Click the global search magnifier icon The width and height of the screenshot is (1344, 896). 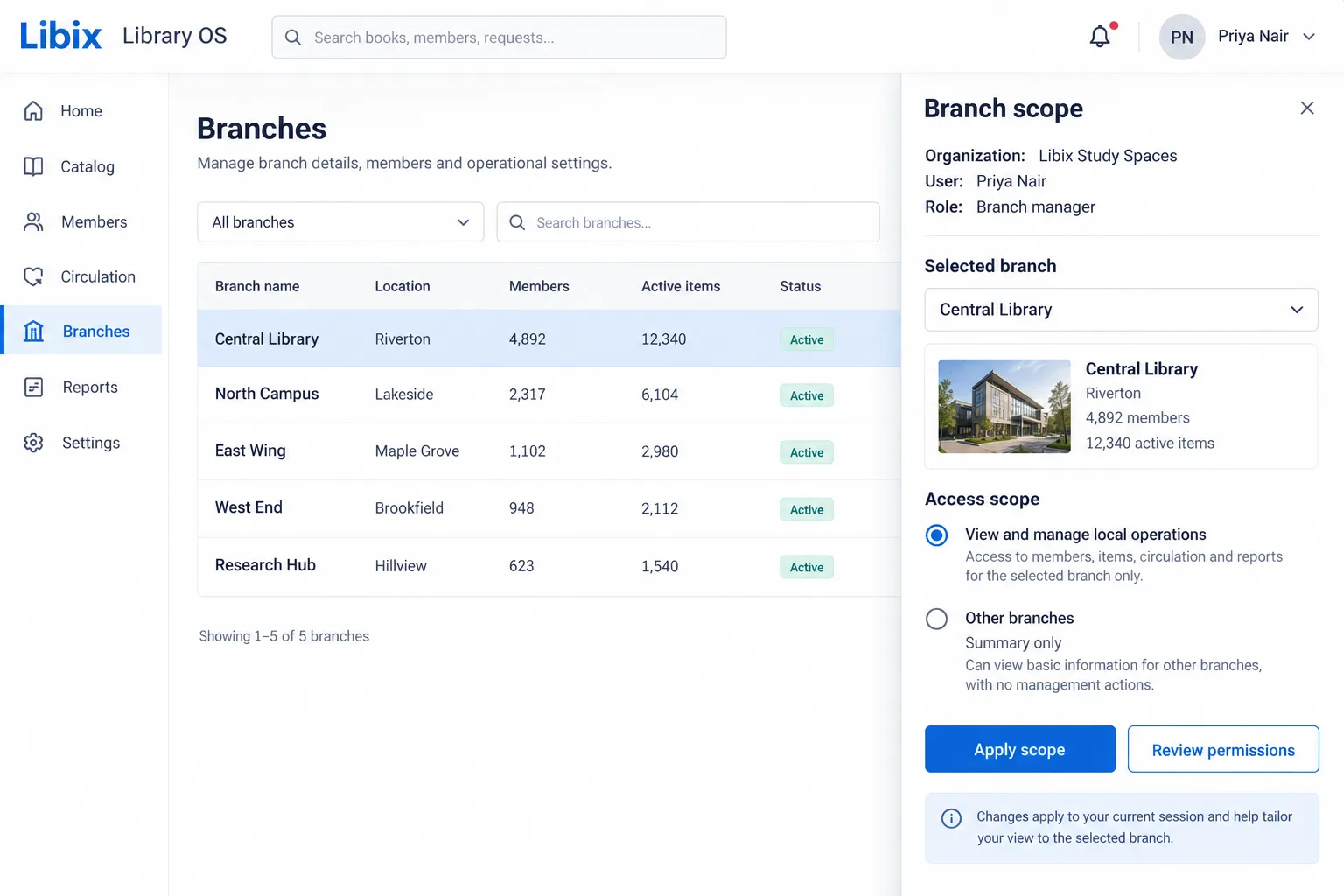(x=293, y=38)
